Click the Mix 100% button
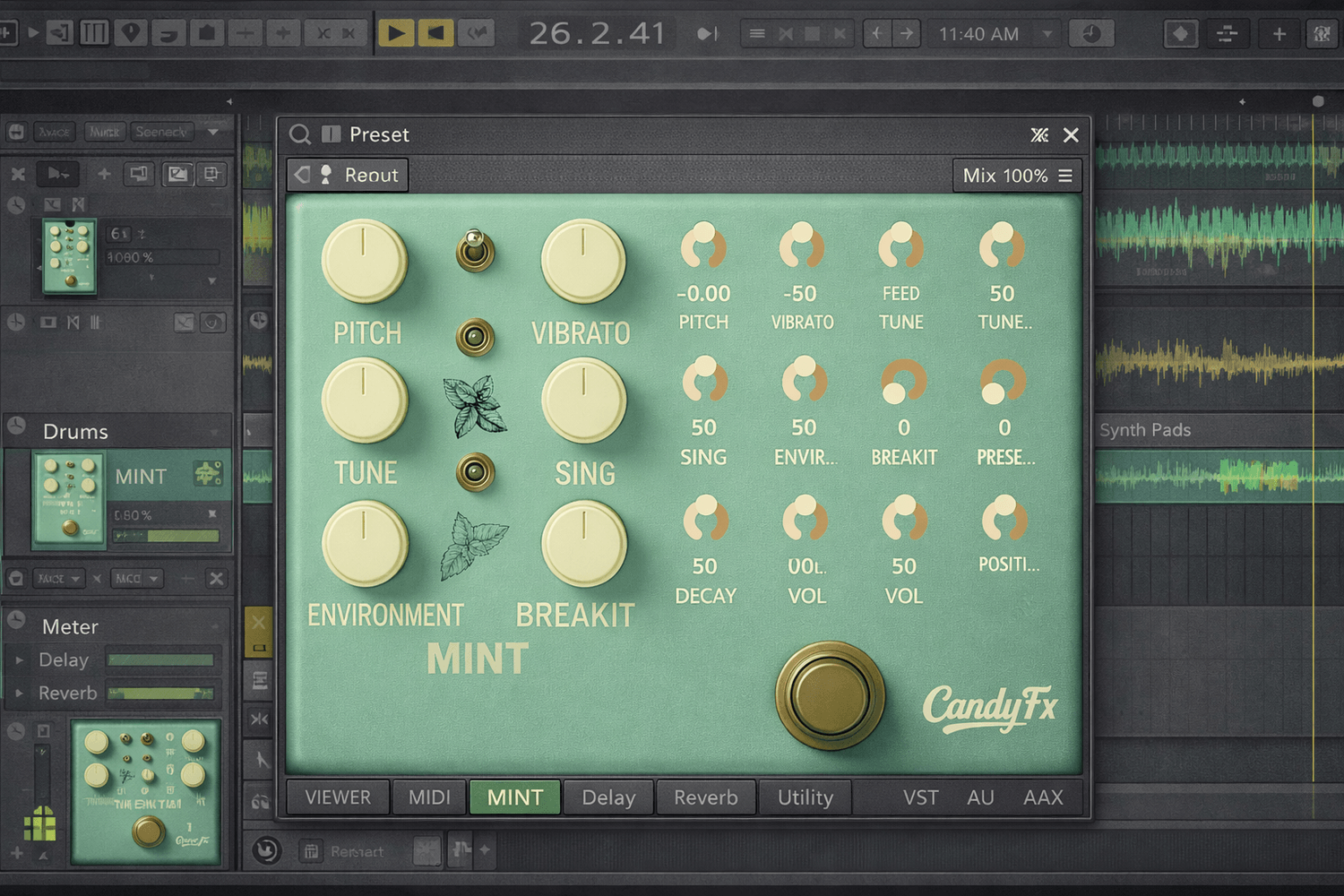The height and width of the screenshot is (896, 1344). [1017, 176]
